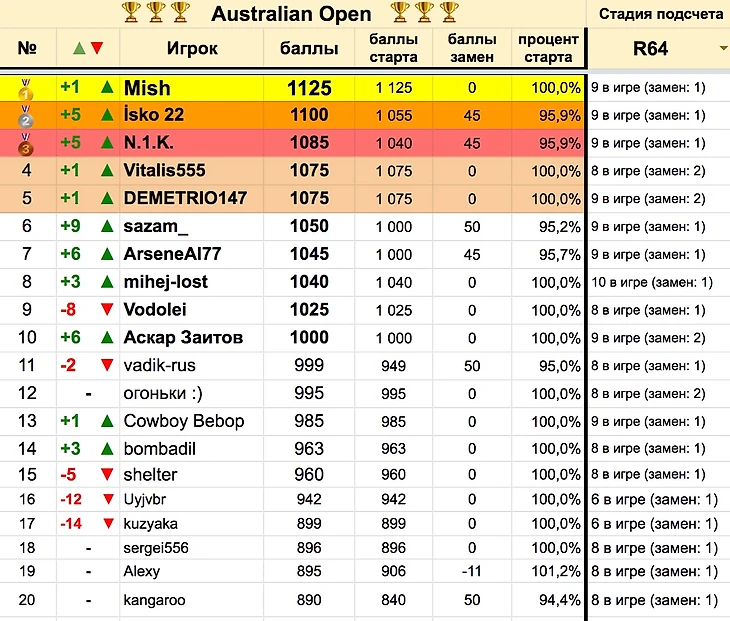Click the green up arrow in bombadil row
Screen dimensions: 730x621
pyautogui.click(x=106, y=449)
